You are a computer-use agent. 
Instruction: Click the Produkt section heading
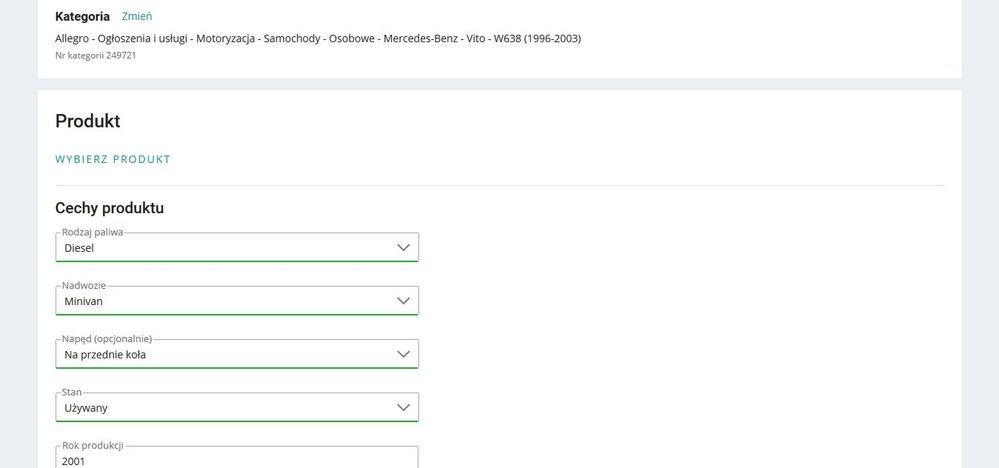point(88,121)
